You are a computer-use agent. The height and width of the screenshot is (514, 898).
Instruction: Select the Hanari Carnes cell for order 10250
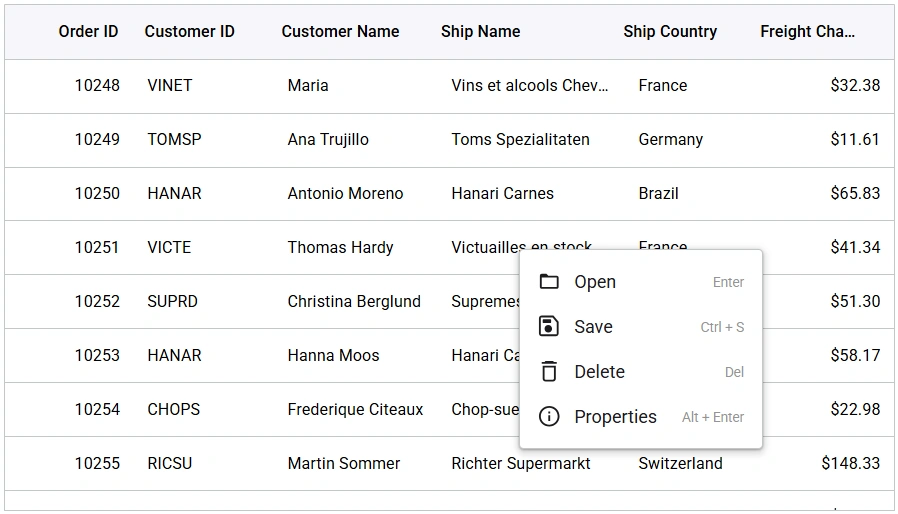pos(502,193)
